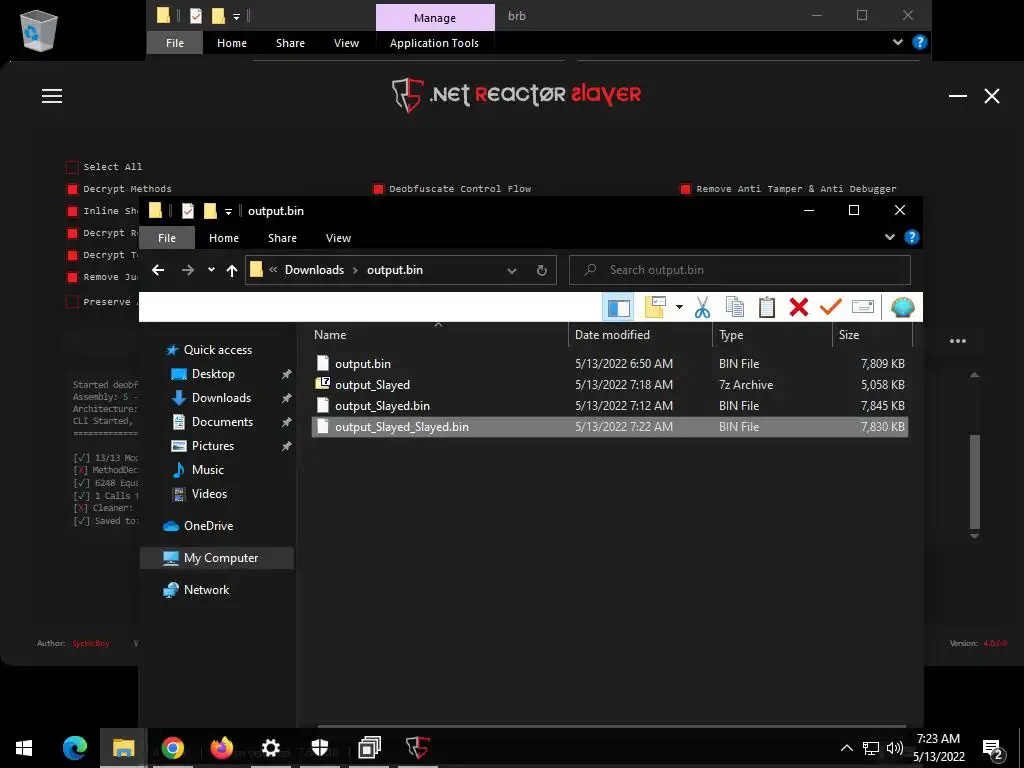Click the red X Delete icon
The image size is (1024, 768).
[x=799, y=307]
